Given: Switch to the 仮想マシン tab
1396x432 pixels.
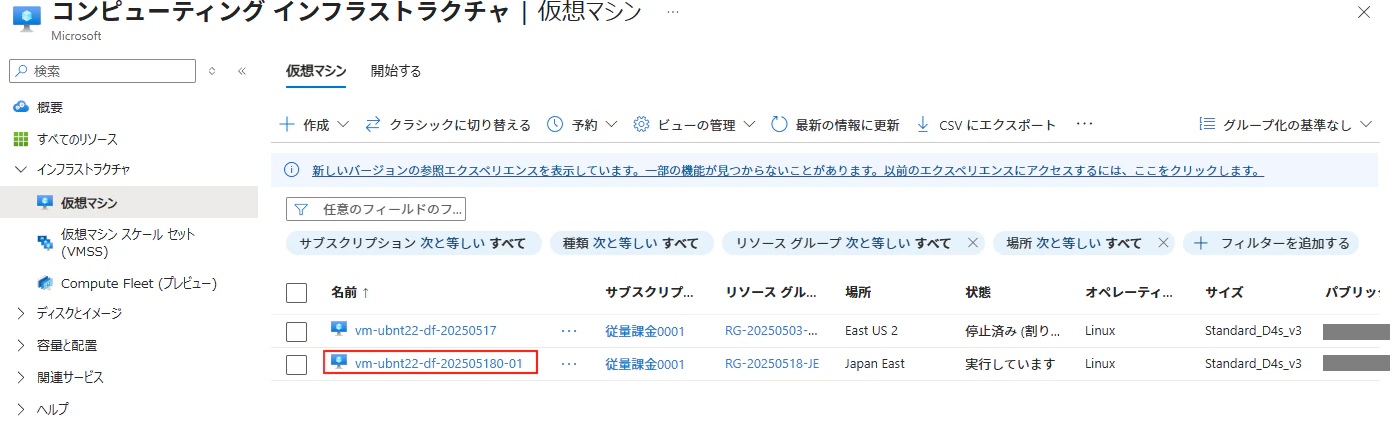Looking at the screenshot, I should click(316, 71).
